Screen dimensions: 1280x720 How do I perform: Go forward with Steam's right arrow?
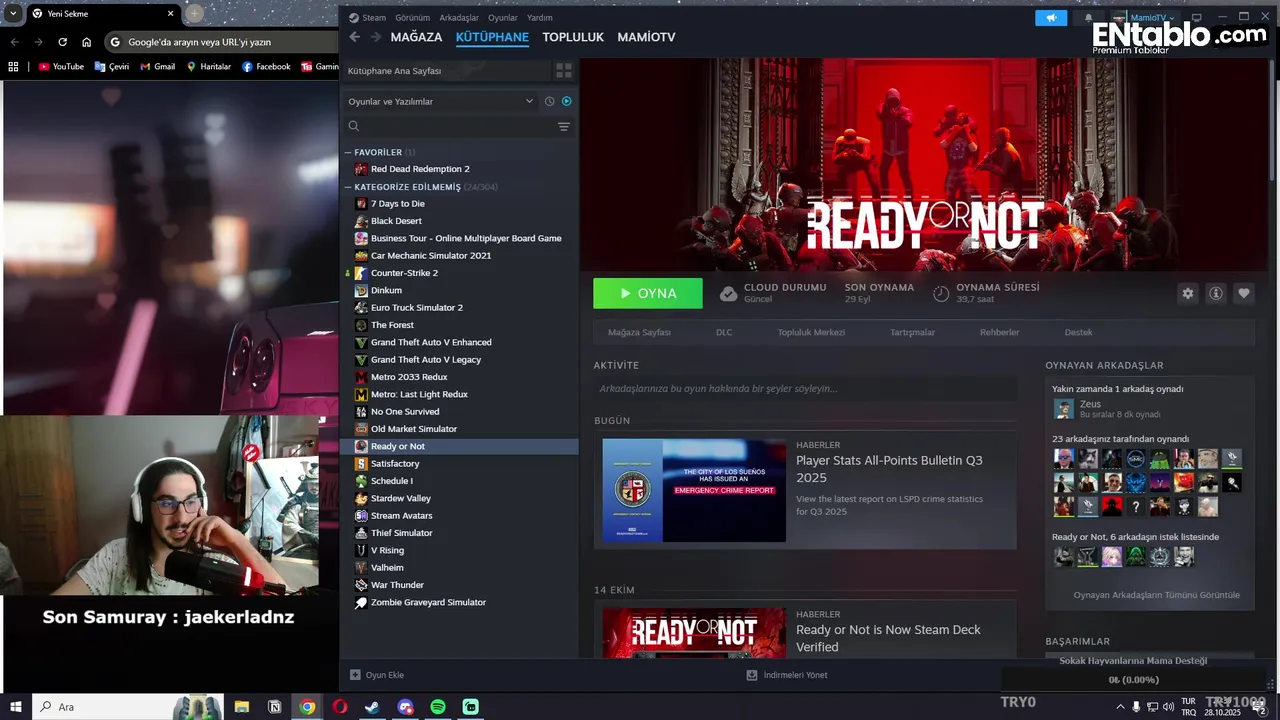[376, 37]
